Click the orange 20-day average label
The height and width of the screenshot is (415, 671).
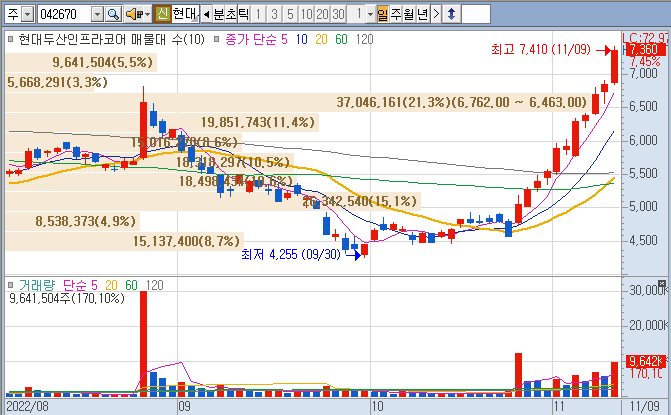click(x=321, y=39)
